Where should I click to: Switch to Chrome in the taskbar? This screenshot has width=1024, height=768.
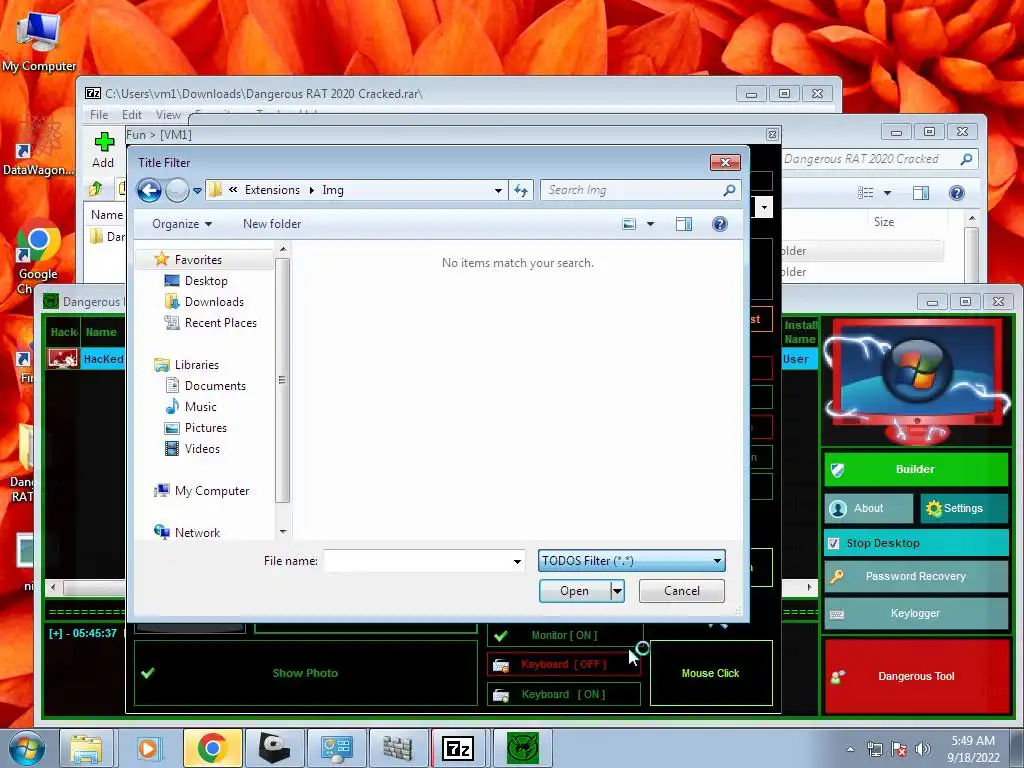click(x=212, y=748)
